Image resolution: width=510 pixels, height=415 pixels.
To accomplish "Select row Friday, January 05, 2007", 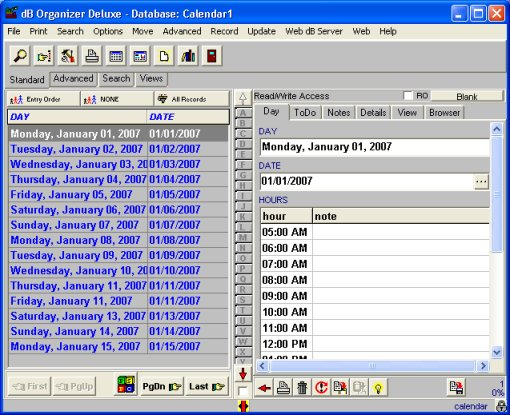I will tap(119, 194).
